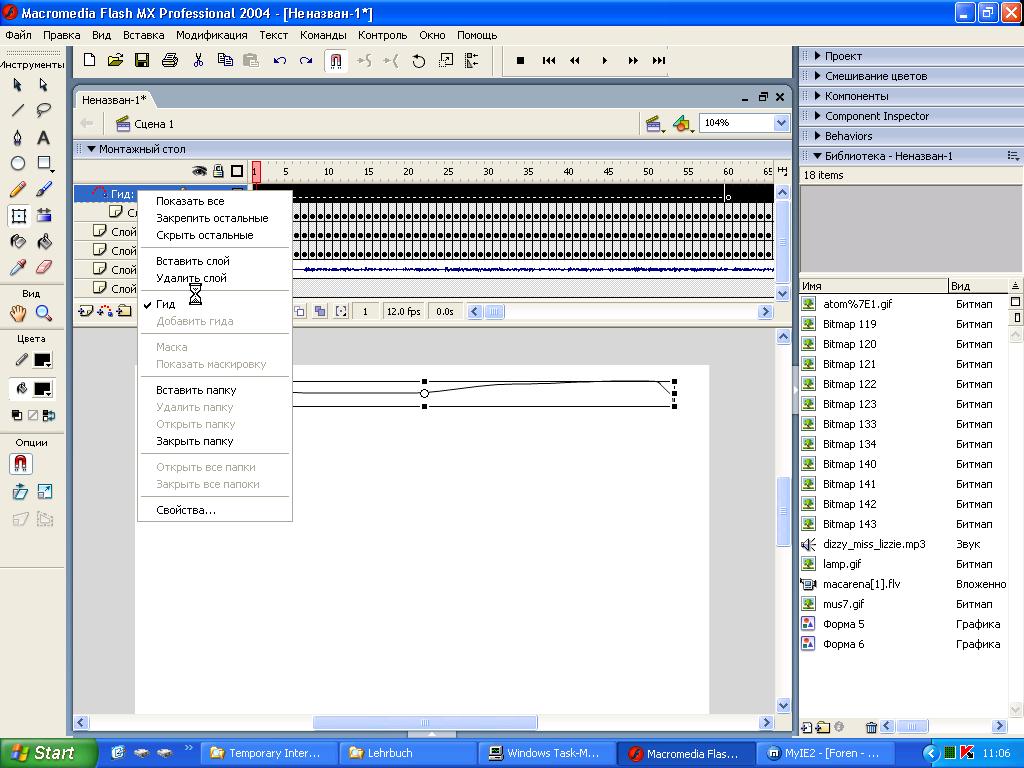Toggle lock on all layers
This screenshot has height=768, width=1024.
point(218,171)
